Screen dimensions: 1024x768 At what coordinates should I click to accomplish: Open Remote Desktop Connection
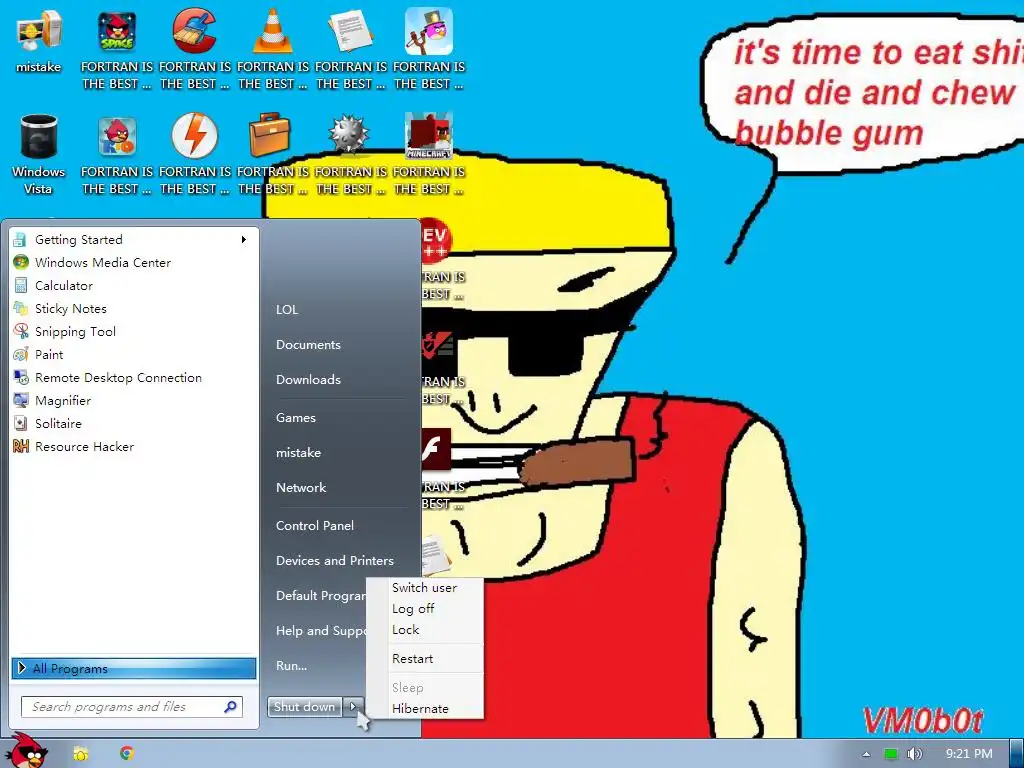118,377
